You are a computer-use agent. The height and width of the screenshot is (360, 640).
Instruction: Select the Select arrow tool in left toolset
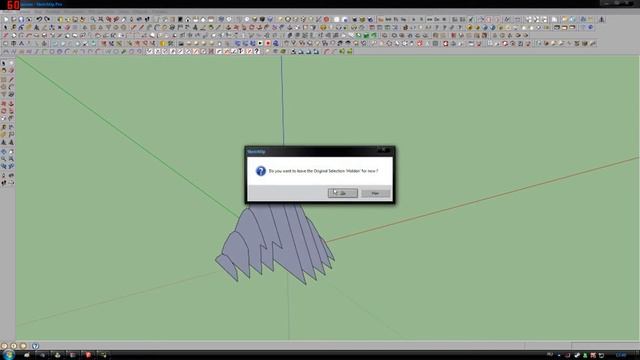[x=4, y=63]
